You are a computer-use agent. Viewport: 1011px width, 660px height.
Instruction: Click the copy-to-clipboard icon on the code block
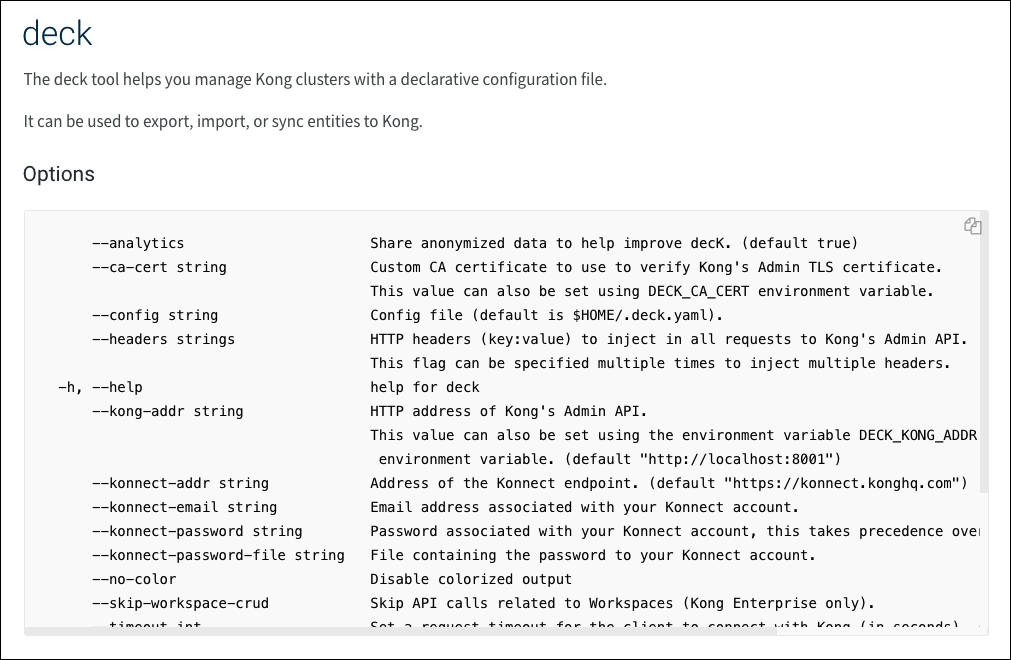973,226
